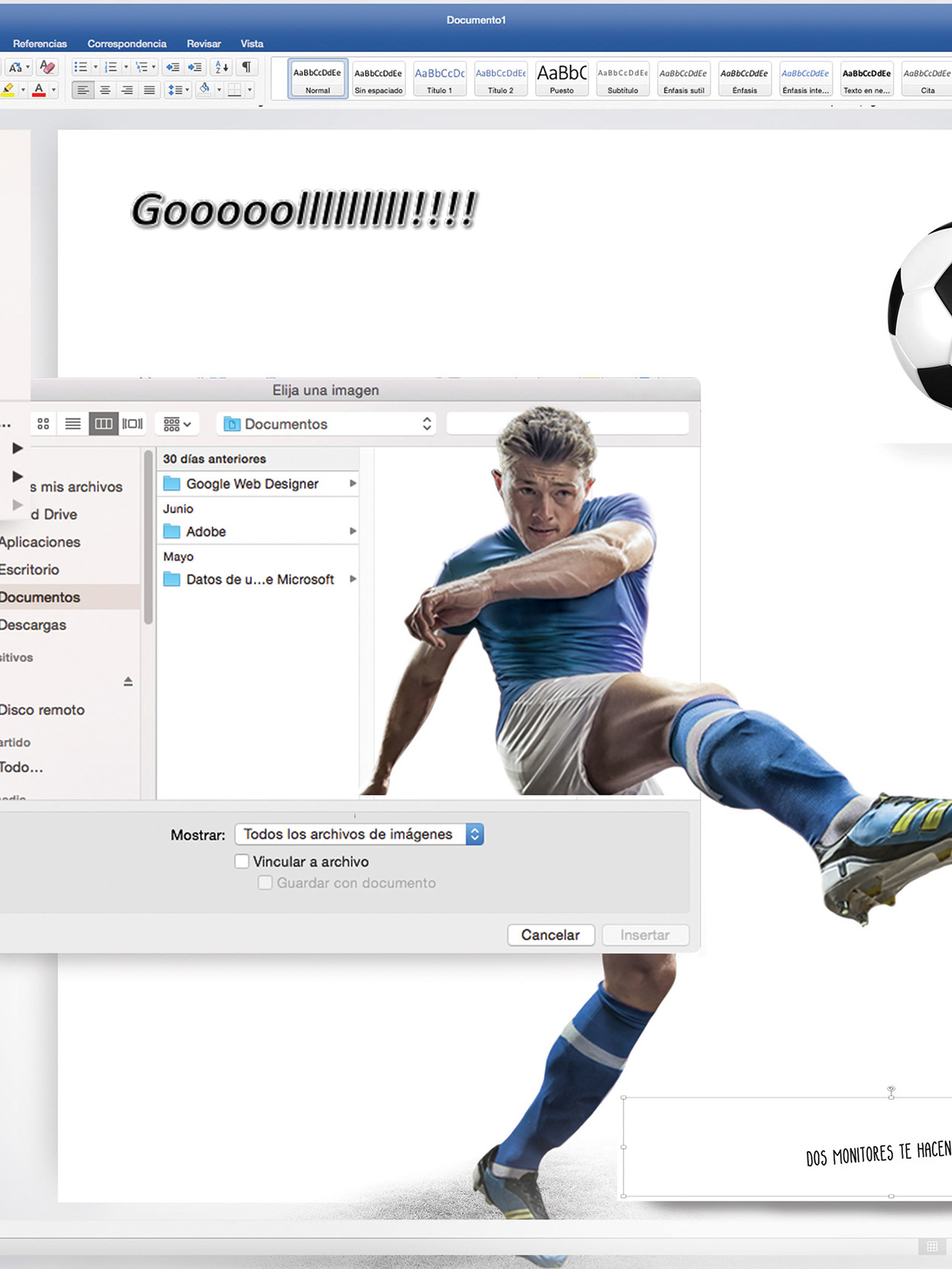Switch file dialog to list view
The height and width of the screenshot is (1269, 952).
(x=73, y=424)
